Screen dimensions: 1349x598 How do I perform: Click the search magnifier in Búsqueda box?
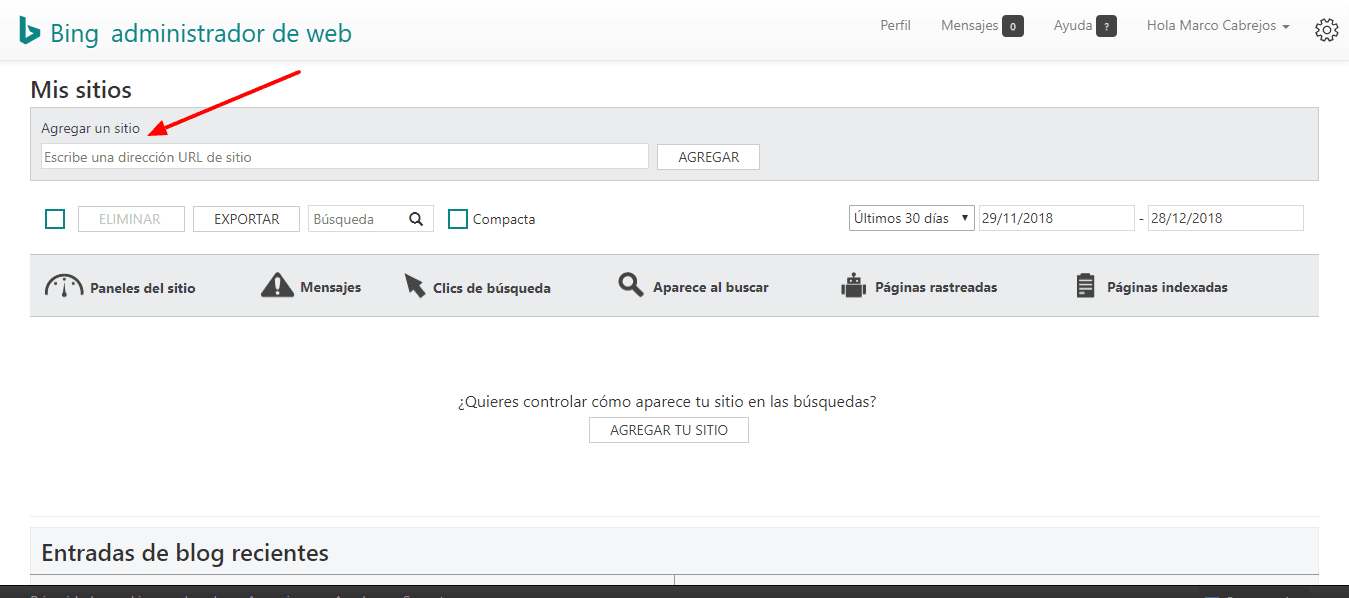pos(417,219)
